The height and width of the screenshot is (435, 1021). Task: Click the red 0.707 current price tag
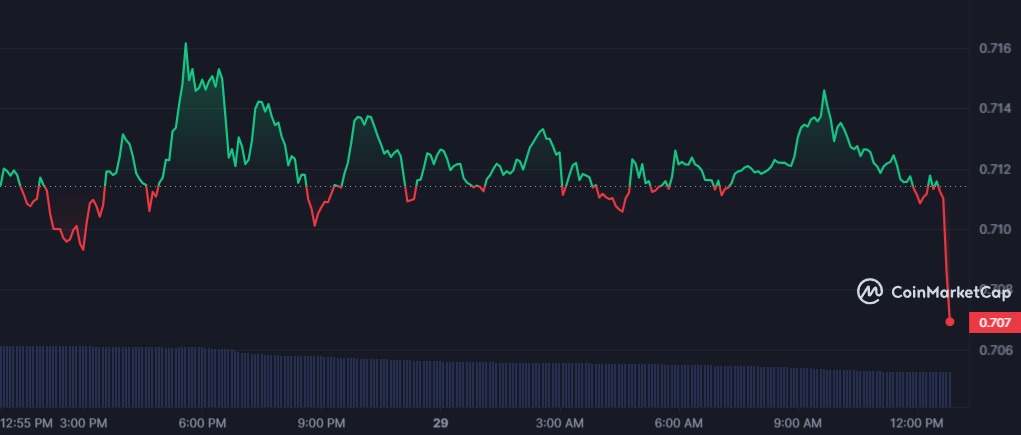pos(994,322)
